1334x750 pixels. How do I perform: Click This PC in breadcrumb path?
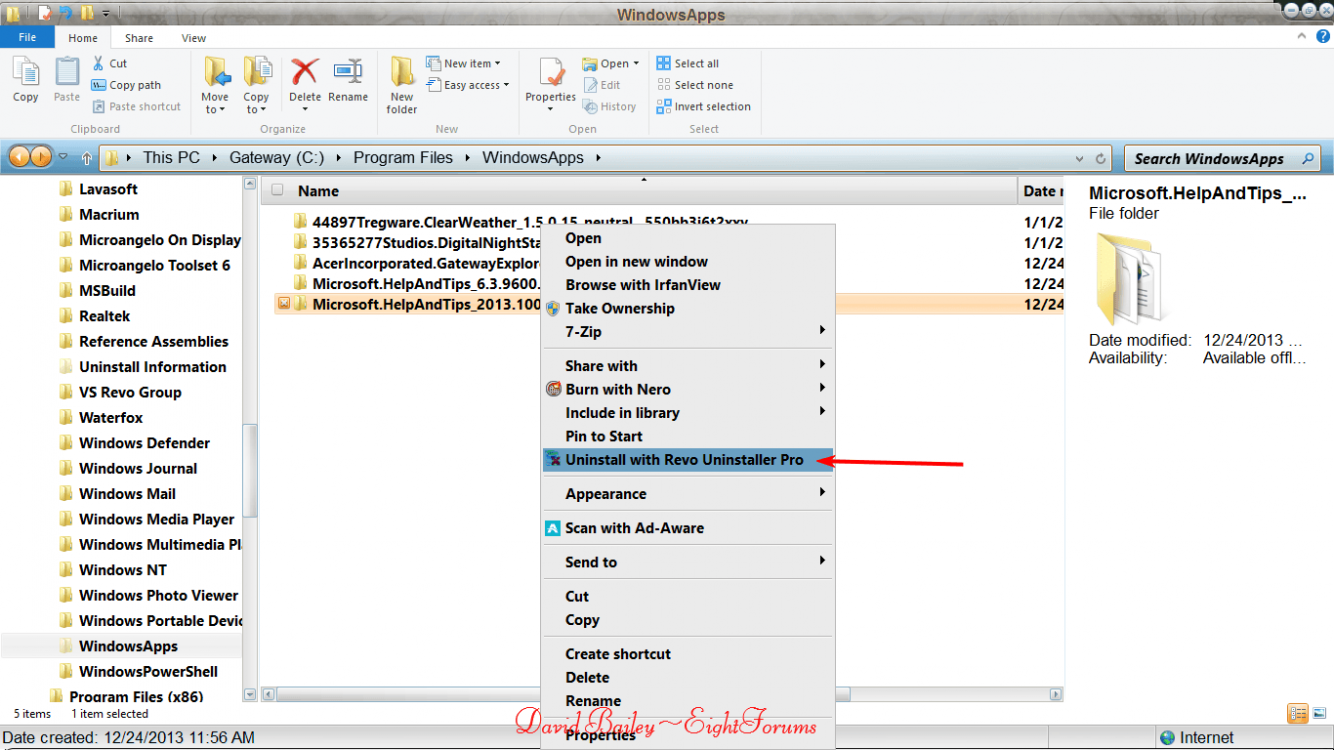(x=171, y=157)
